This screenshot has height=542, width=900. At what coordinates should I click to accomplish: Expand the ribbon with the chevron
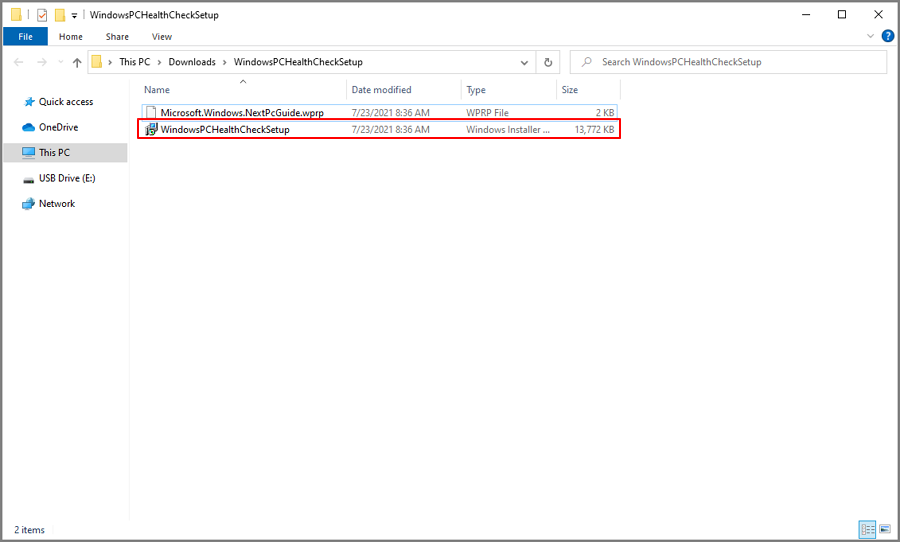[870, 36]
